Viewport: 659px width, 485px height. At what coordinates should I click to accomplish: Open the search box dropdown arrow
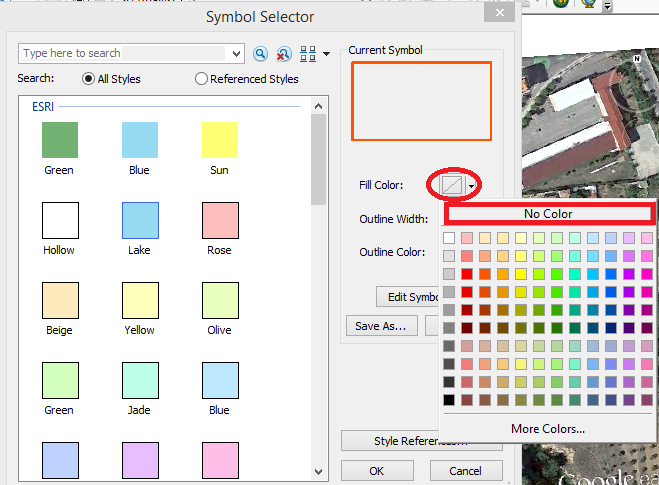(236, 53)
